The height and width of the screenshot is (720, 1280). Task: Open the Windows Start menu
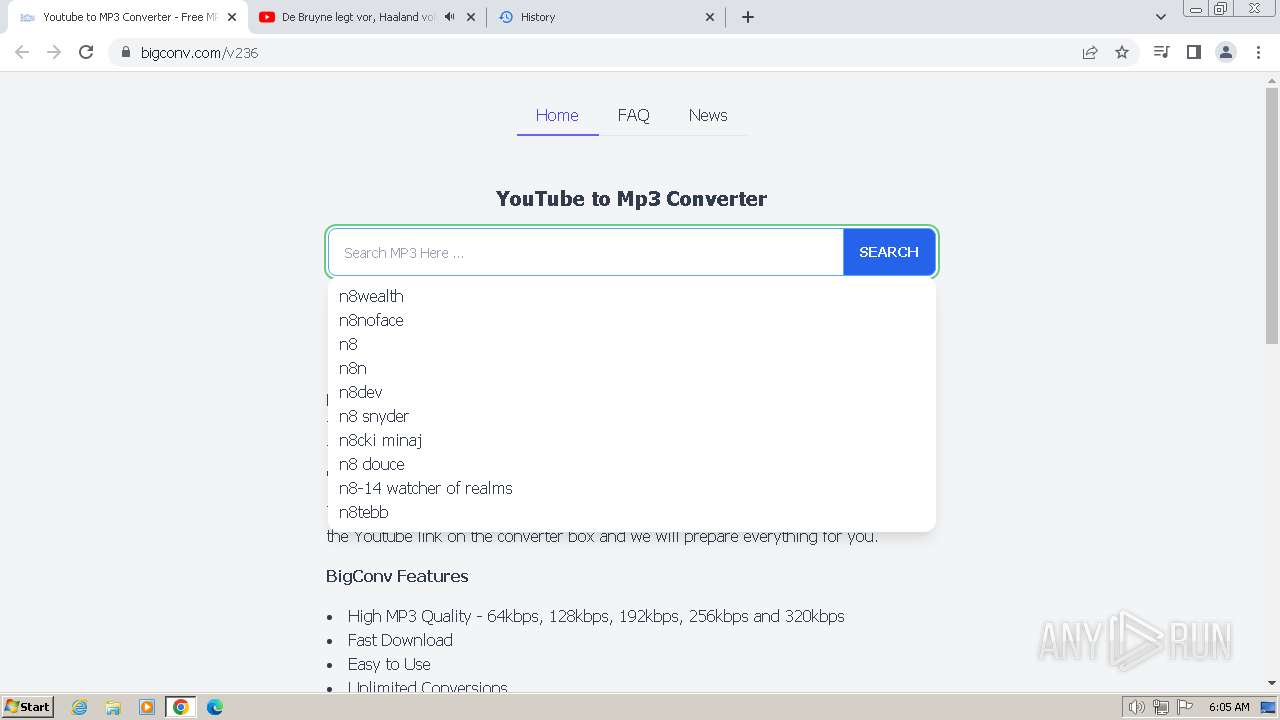point(28,706)
